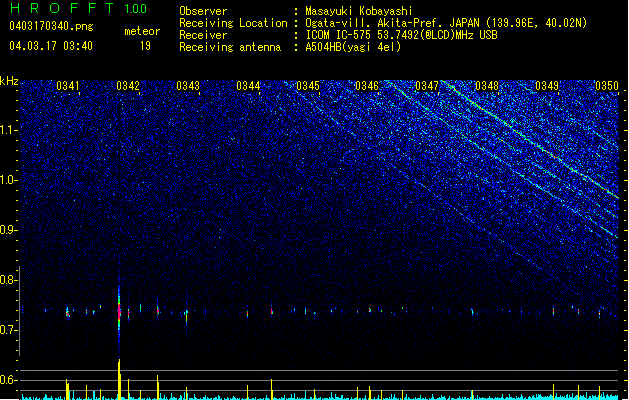Viewport: 629px width, 400px height.
Task: Click the 0341 time marker
Action: coord(68,86)
